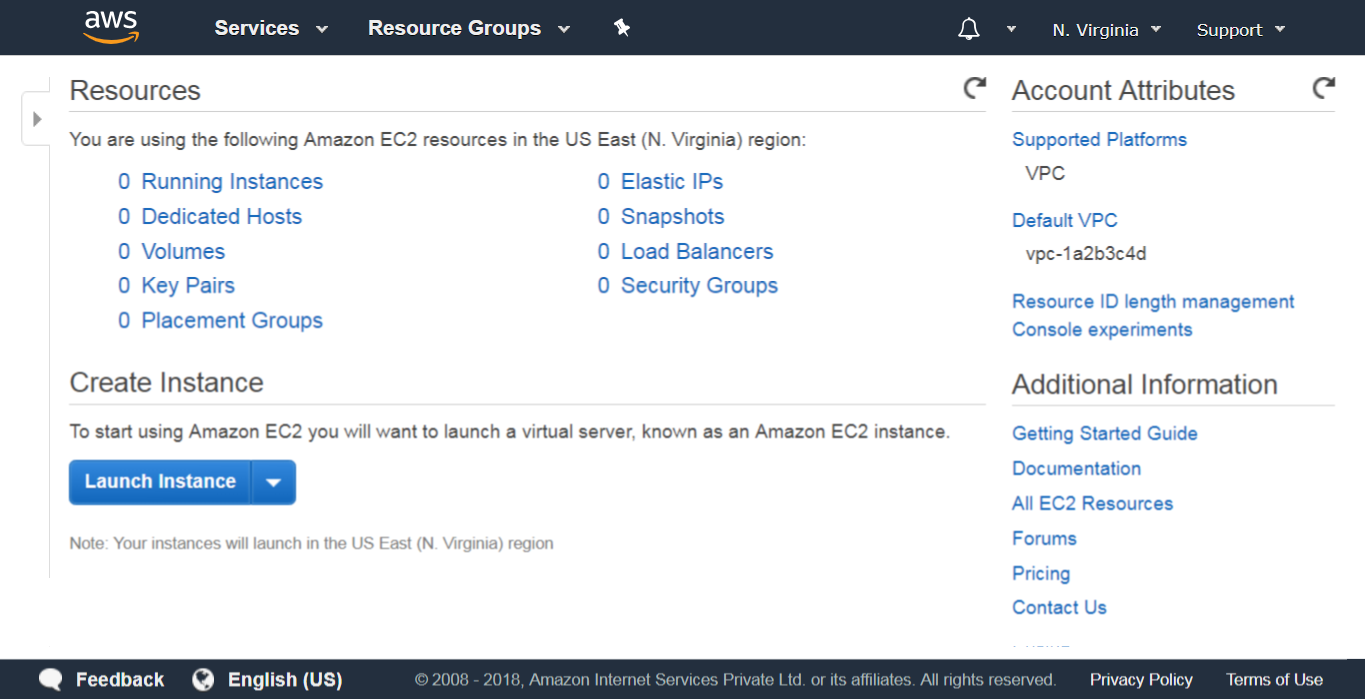This screenshot has width=1366, height=699.
Task: Open Contact Us link
Action: 1059,608
